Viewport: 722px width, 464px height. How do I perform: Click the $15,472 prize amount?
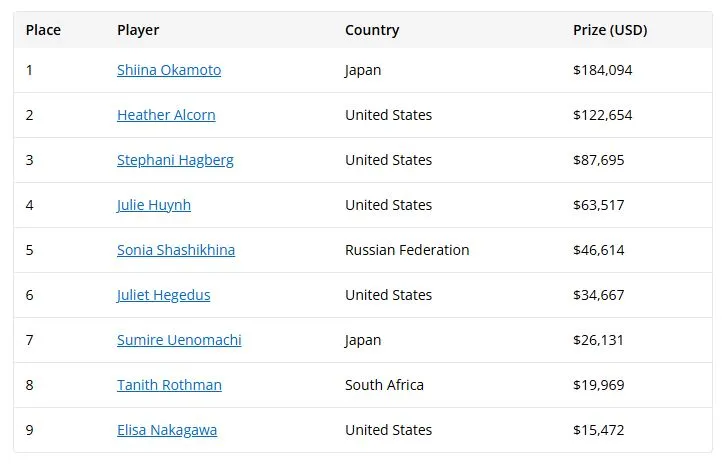599,430
